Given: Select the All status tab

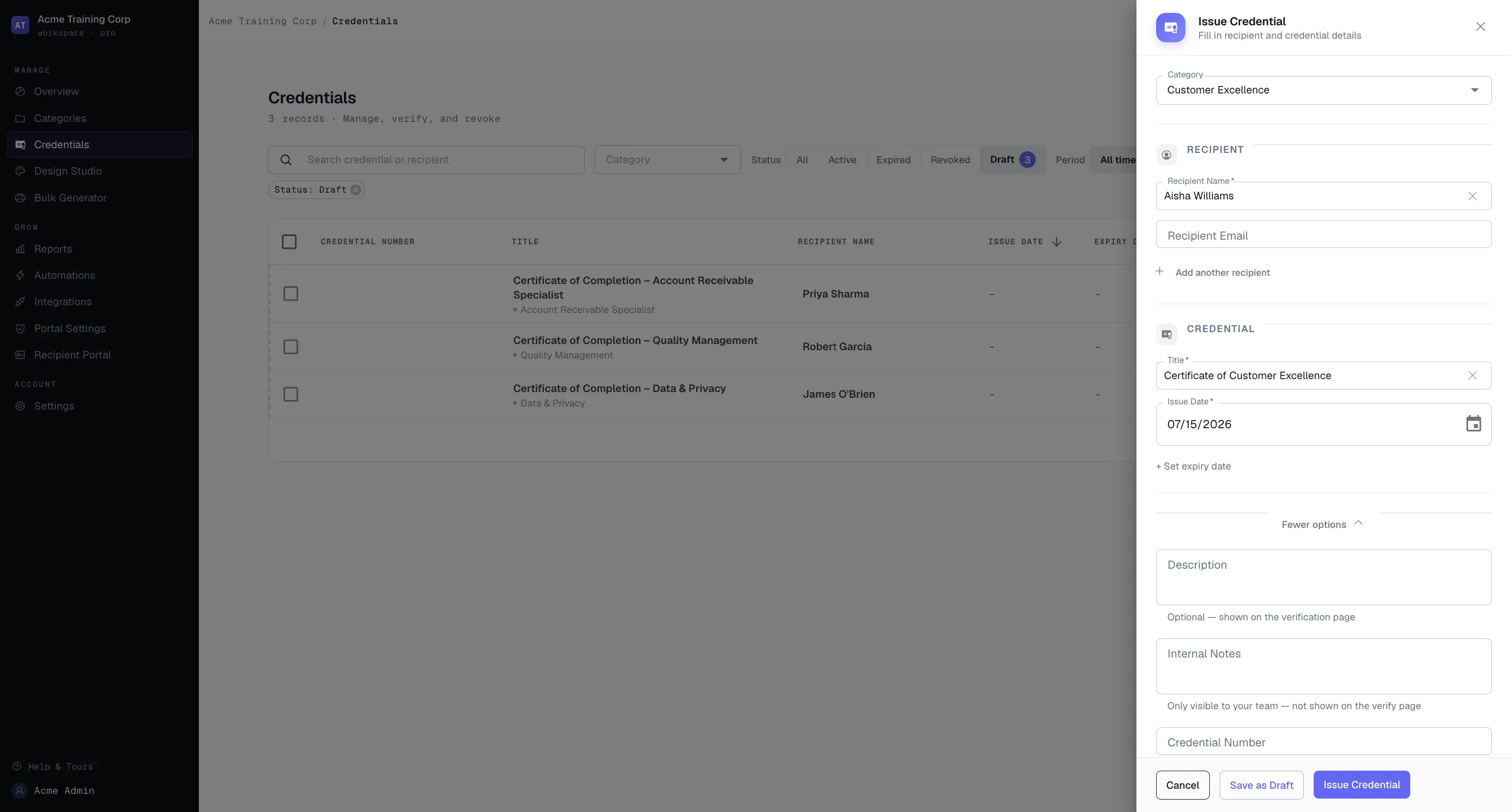Looking at the screenshot, I should 802,160.
